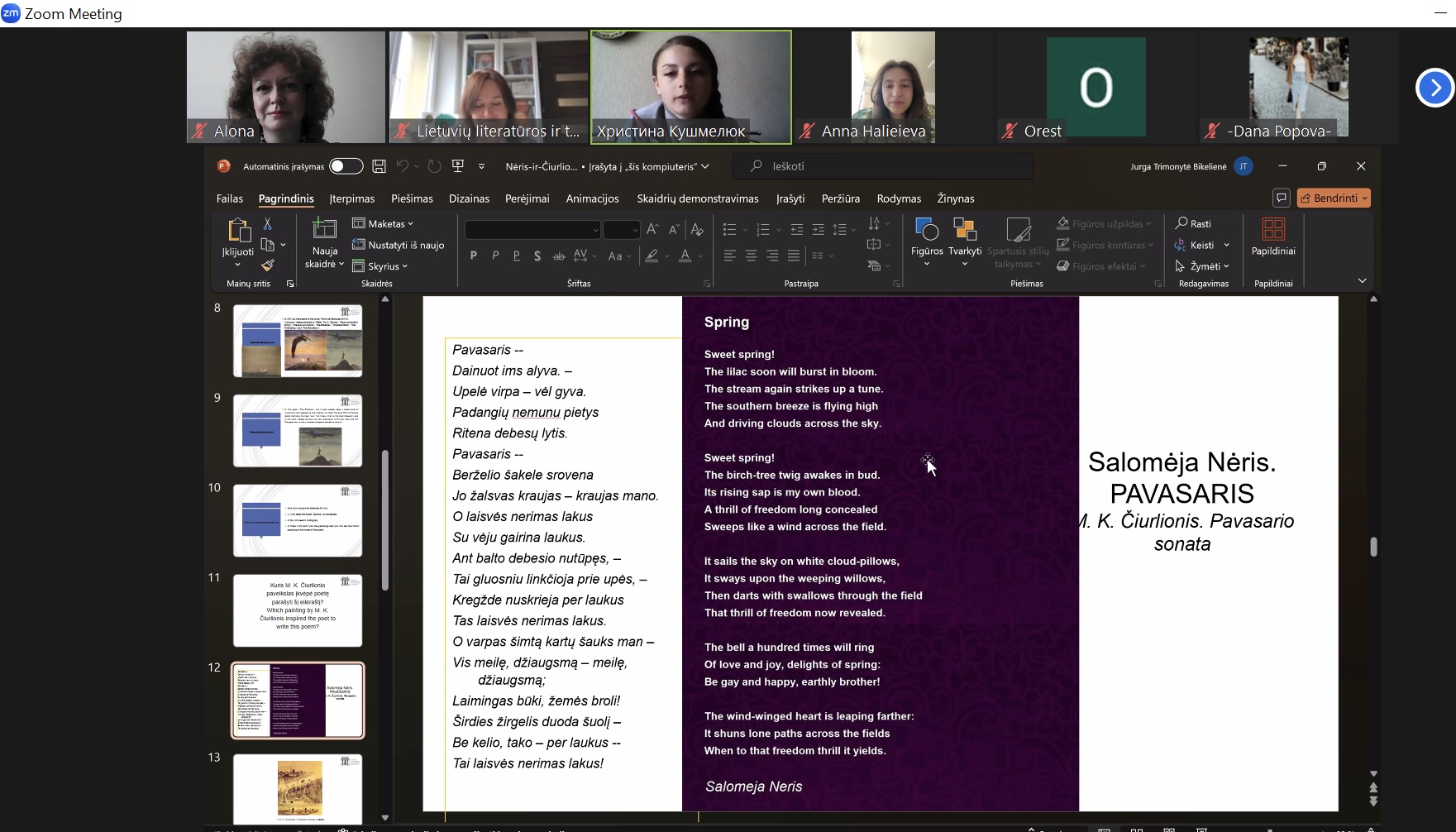This screenshot has height=832, width=1456.
Task: Open the Animacijos ribbon tab
Action: pyautogui.click(x=592, y=198)
